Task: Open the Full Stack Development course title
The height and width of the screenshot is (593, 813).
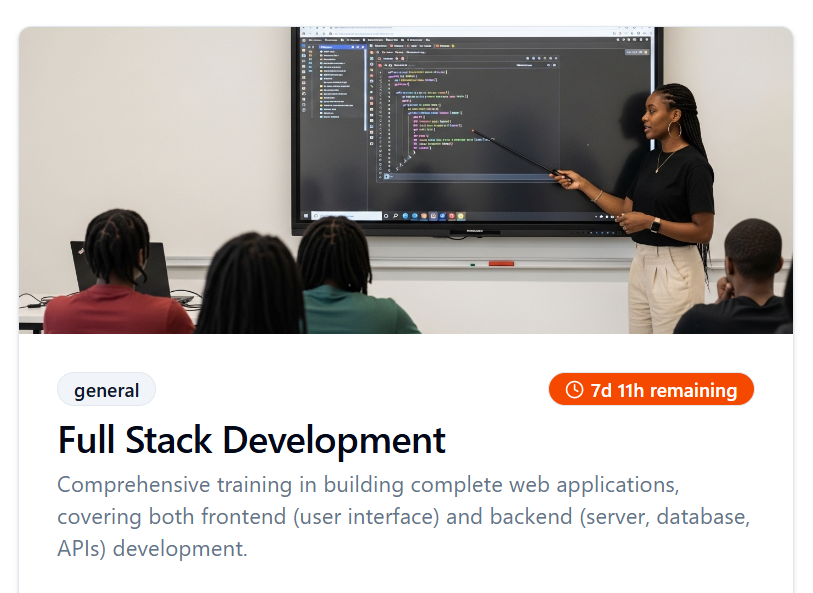Action: point(251,440)
